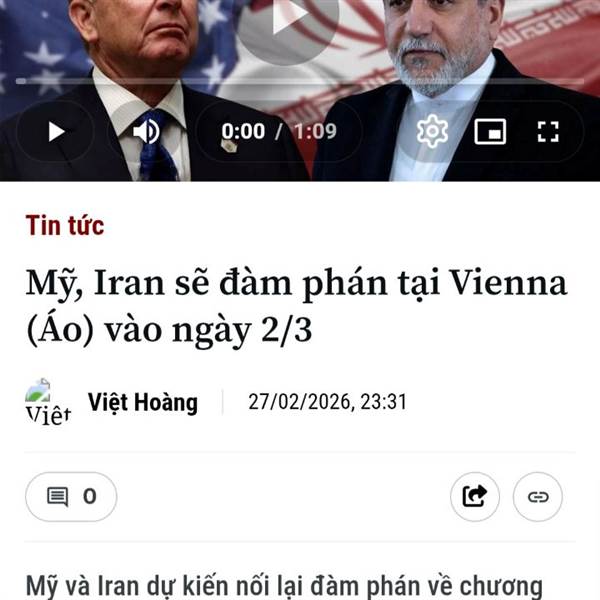The width and height of the screenshot is (600, 600).
Task: Enable picture-in-picture mode icon
Action: tap(490, 132)
